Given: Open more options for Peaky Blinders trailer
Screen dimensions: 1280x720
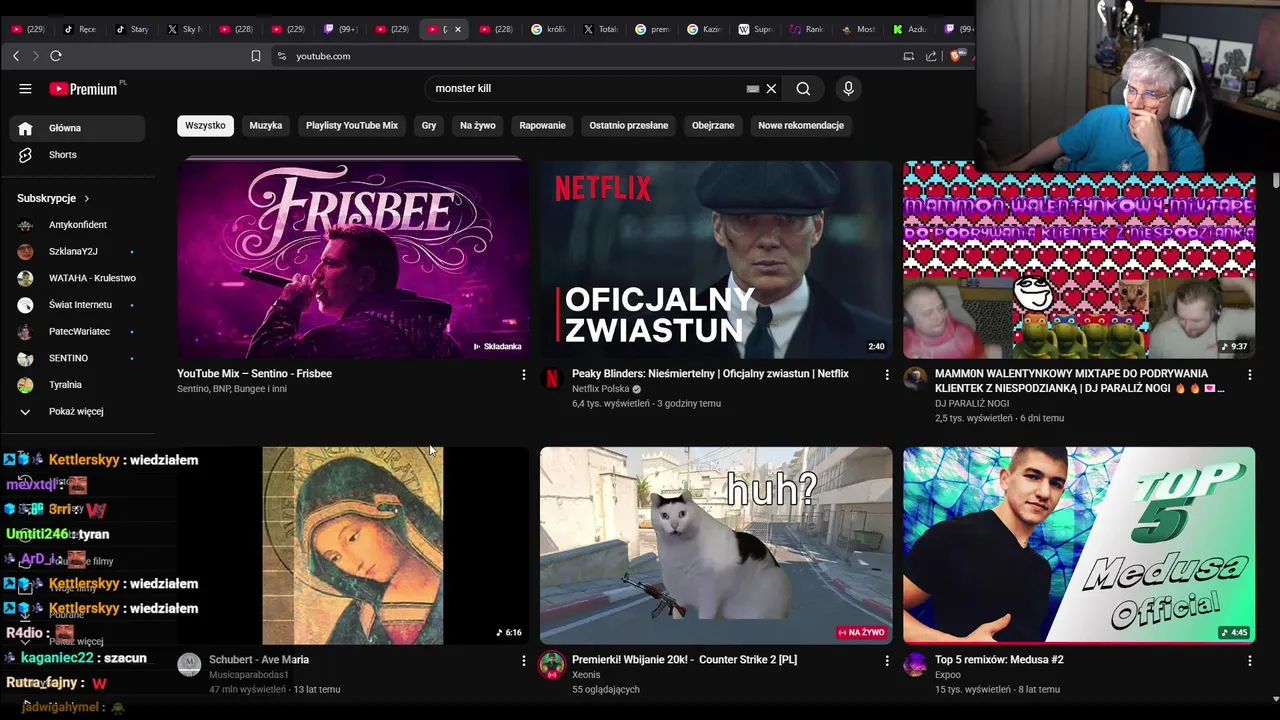Looking at the screenshot, I should pyautogui.click(x=886, y=374).
